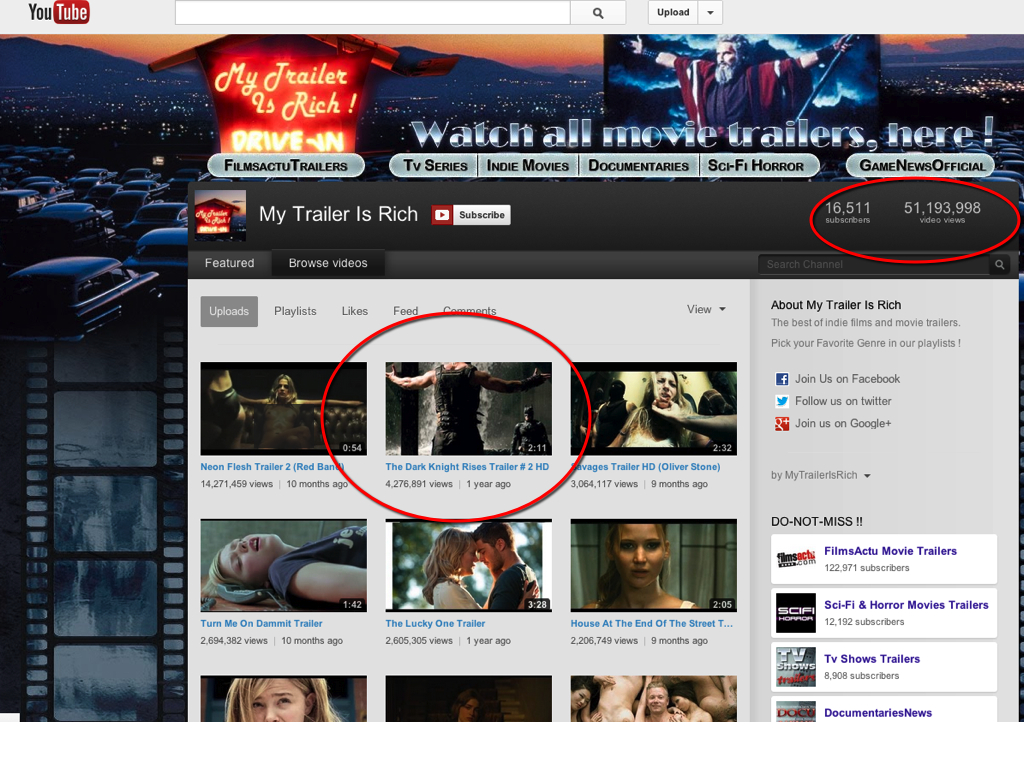Open the Twitter bird icon
Image resolution: width=1024 pixels, height=768 pixels.
tap(781, 401)
